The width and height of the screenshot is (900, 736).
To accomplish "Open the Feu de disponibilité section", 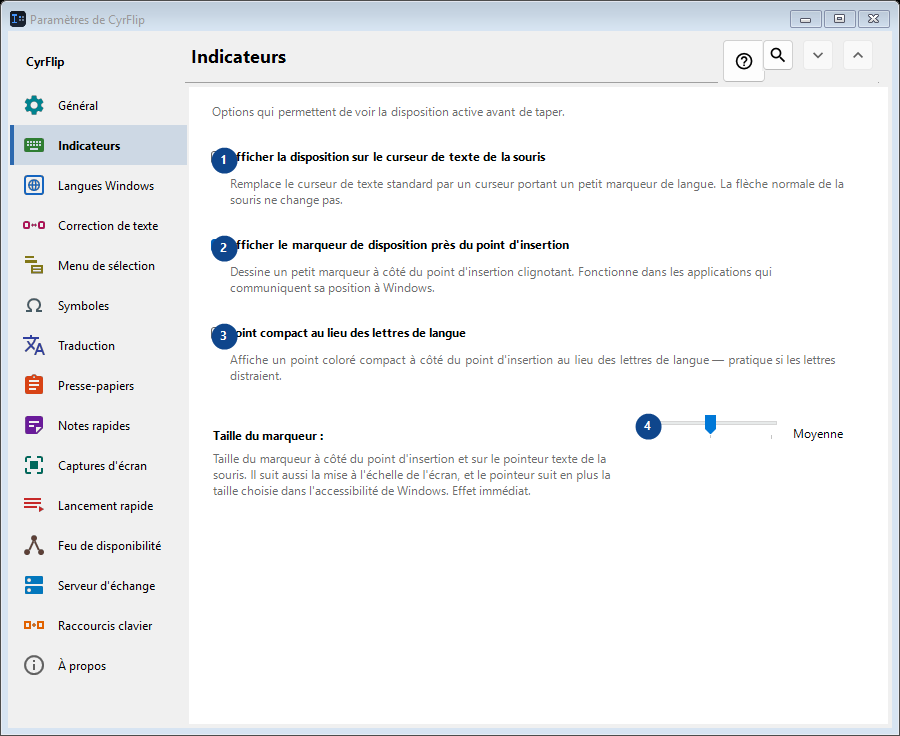I will click(x=99, y=545).
